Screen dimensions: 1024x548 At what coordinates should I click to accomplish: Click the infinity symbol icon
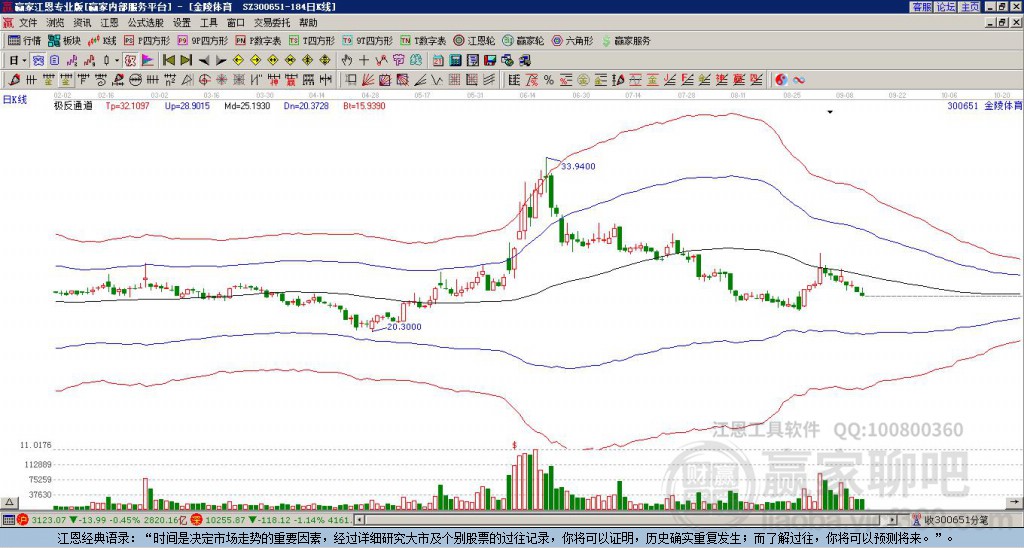pos(798,80)
